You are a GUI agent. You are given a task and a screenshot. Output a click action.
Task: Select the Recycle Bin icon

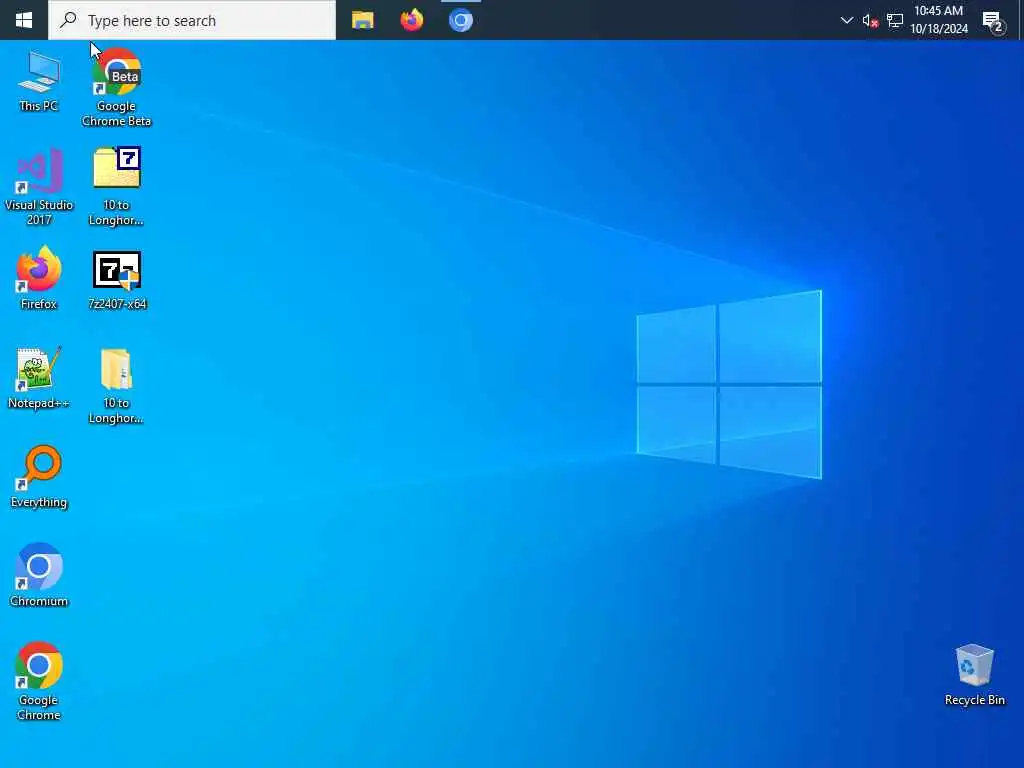[x=974, y=675]
